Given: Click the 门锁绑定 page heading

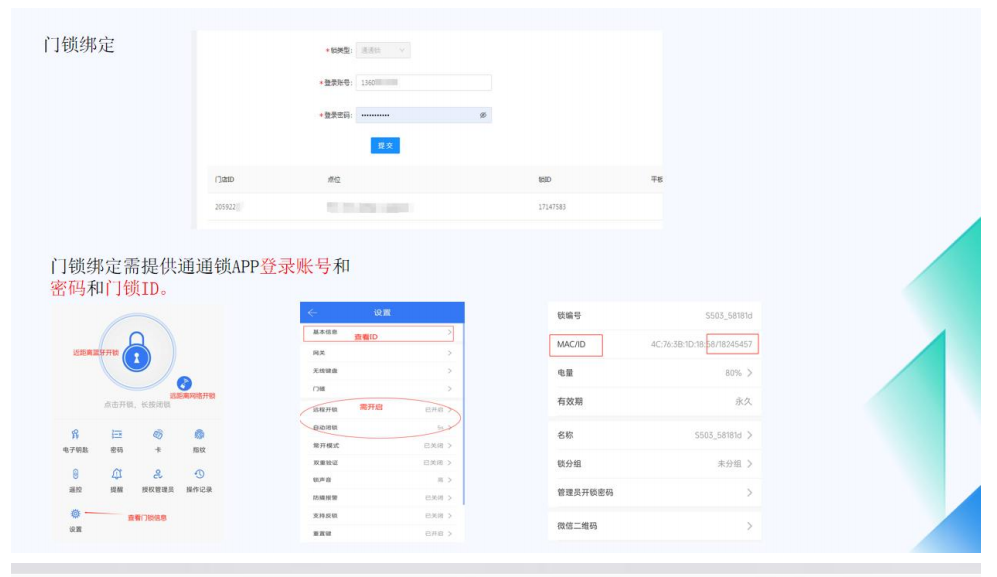Looking at the screenshot, I should (x=79, y=45).
